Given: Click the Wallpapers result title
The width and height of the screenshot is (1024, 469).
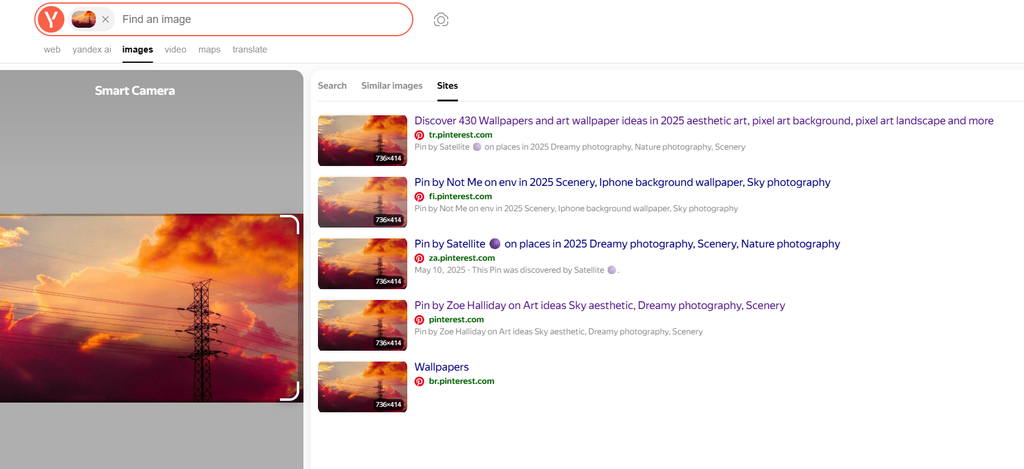Looking at the screenshot, I should [441, 367].
